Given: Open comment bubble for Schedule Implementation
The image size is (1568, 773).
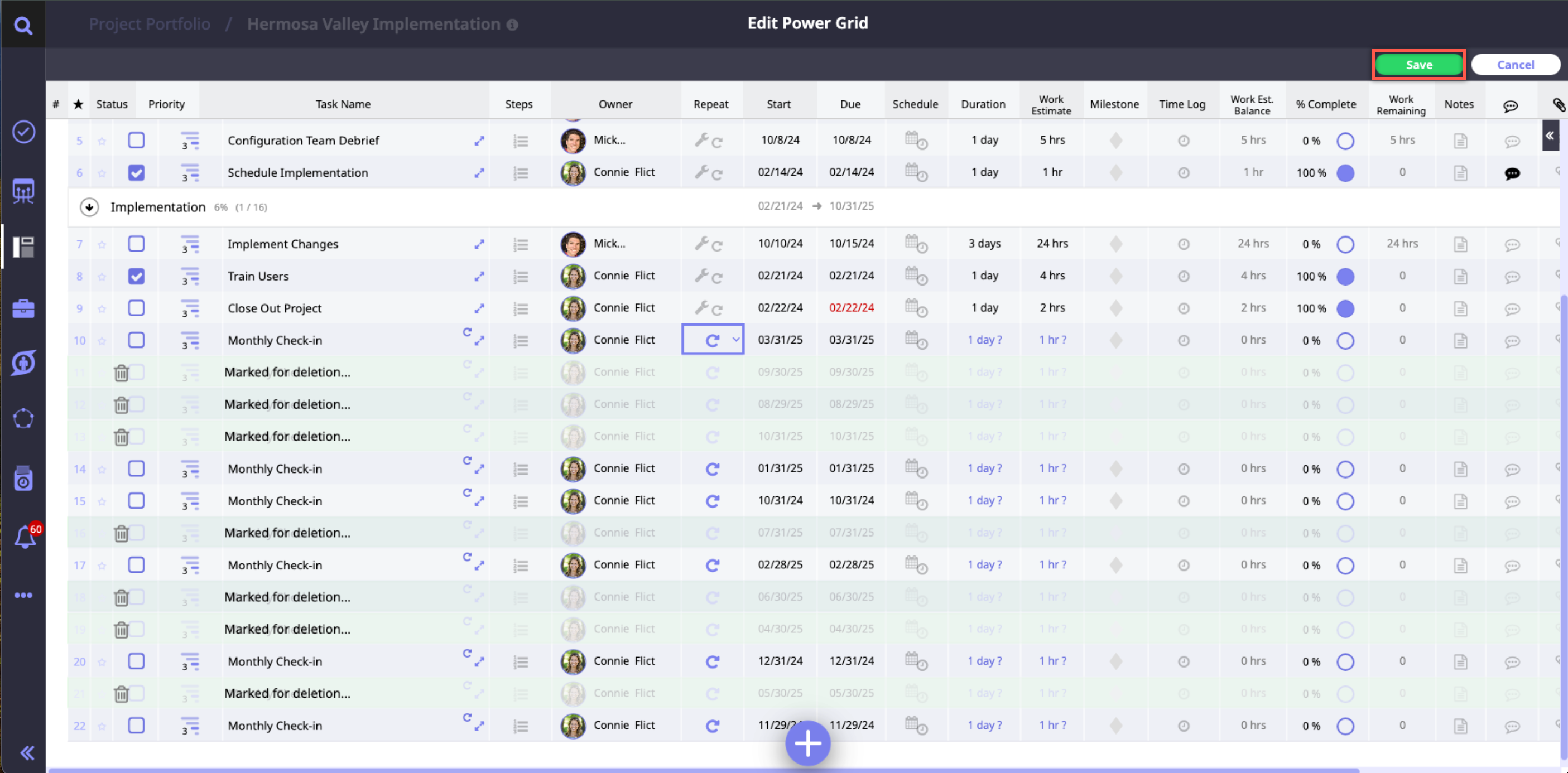Looking at the screenshot, I should click(1512, 173).
